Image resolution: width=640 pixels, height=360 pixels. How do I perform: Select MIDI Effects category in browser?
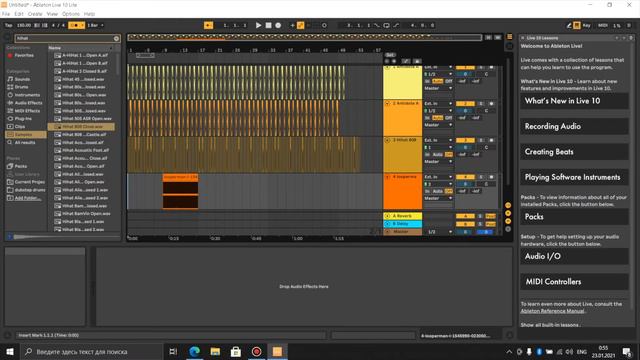[x=27, y=111]
